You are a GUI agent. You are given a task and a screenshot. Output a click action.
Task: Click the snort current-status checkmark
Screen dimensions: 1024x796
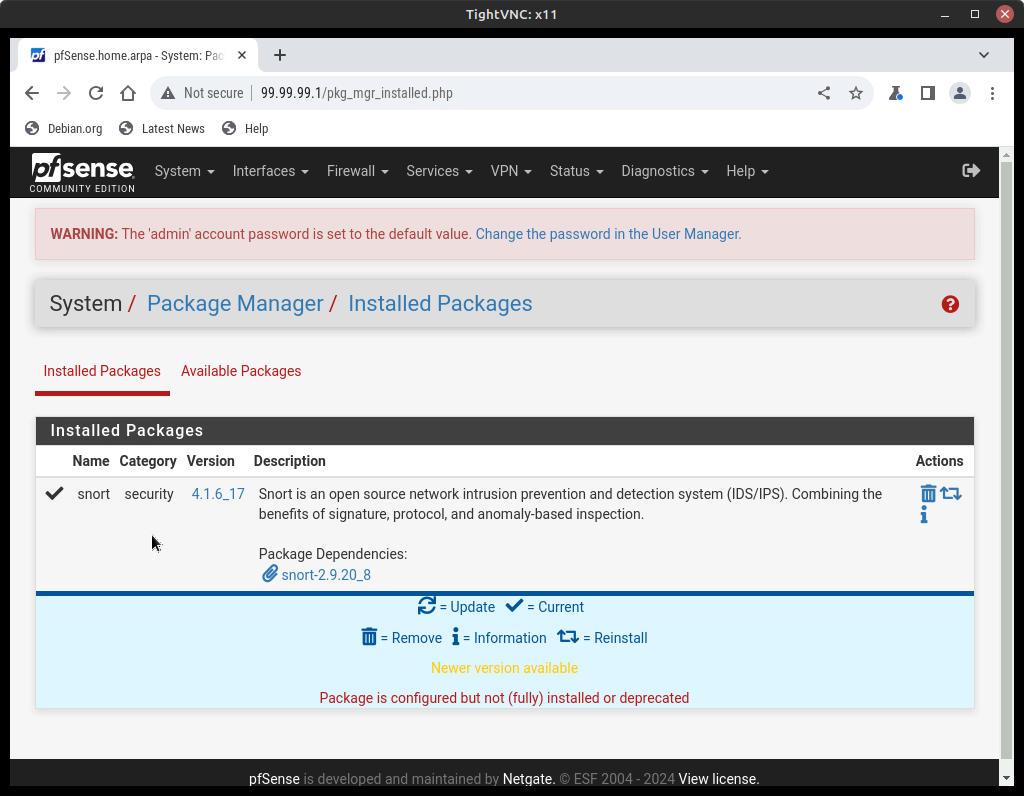click(54, 493)
